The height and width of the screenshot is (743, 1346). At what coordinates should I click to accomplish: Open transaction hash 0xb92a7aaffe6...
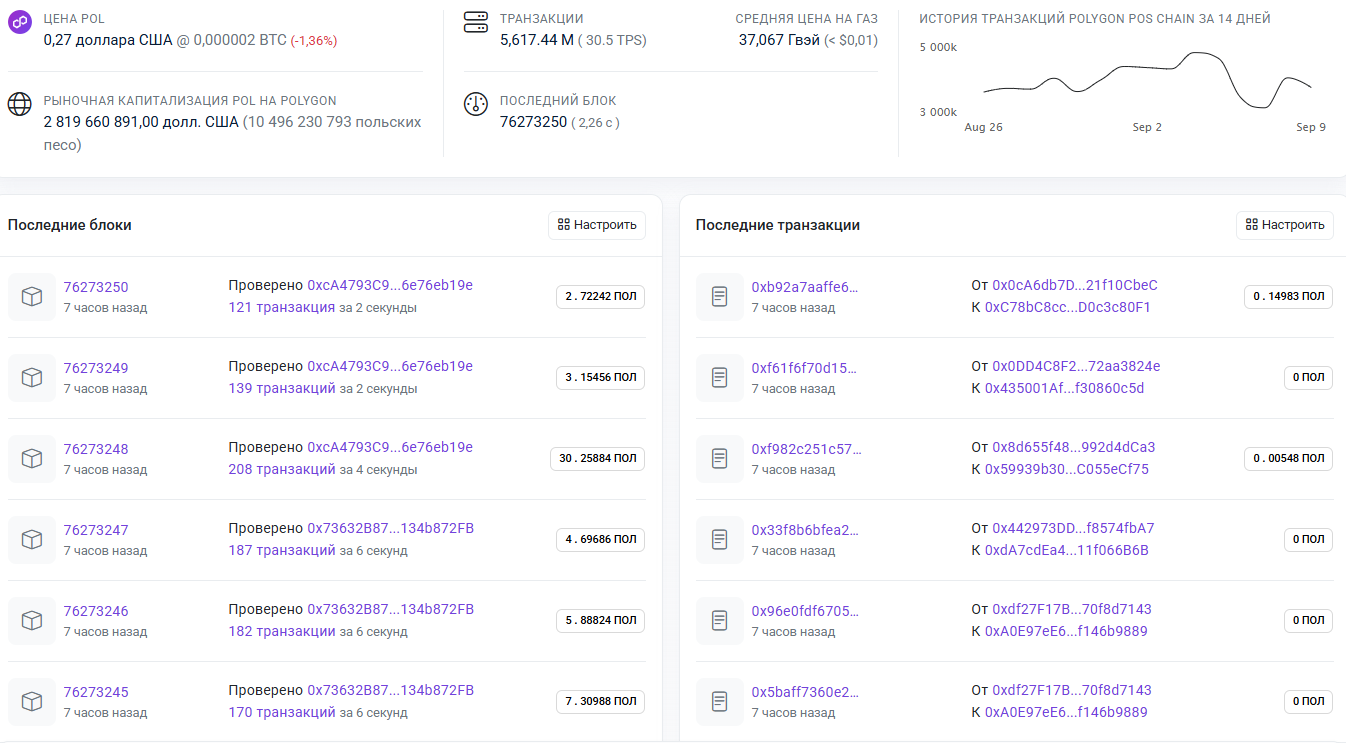point(805,287)
